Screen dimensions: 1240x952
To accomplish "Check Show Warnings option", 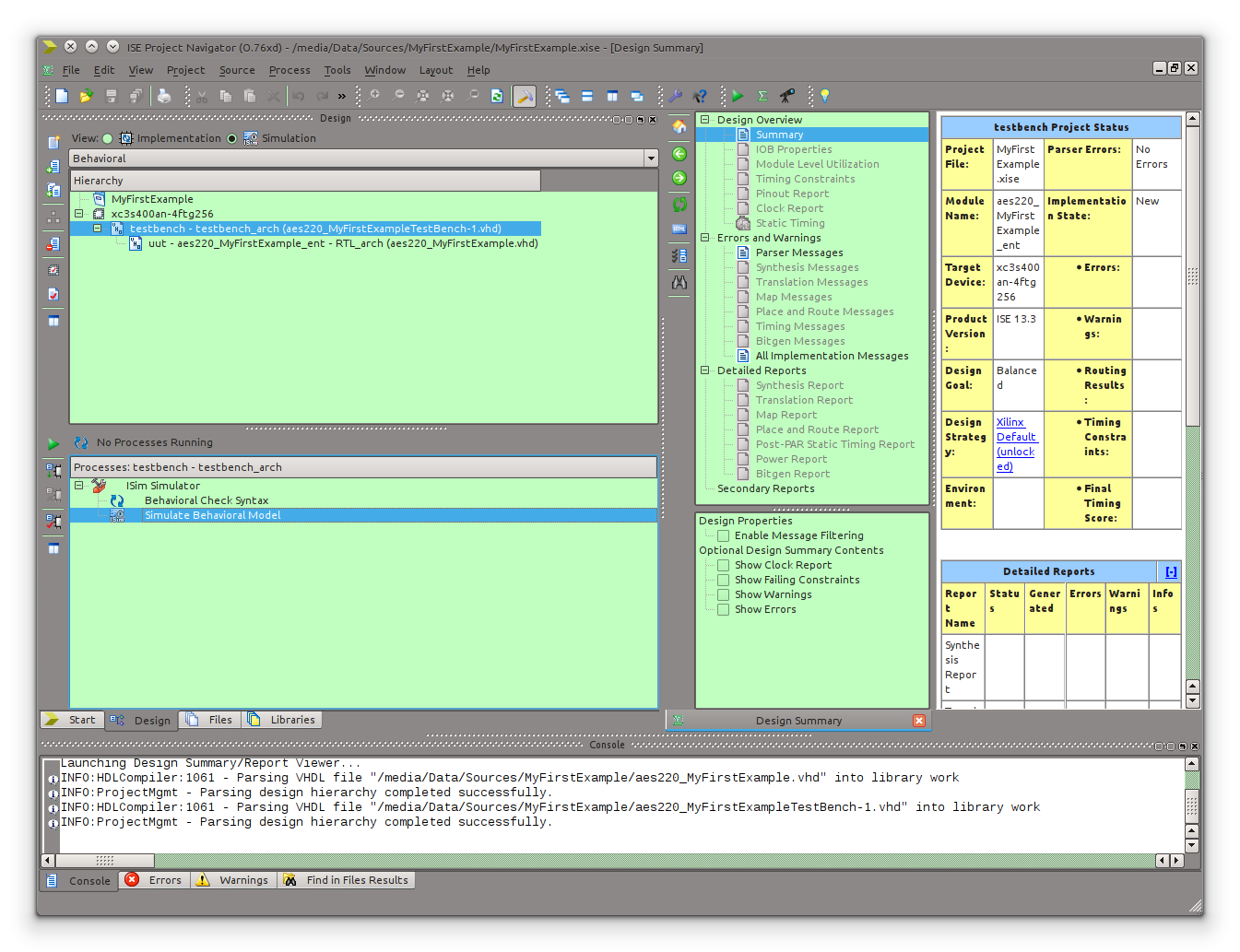I will [x=724, y=594].
